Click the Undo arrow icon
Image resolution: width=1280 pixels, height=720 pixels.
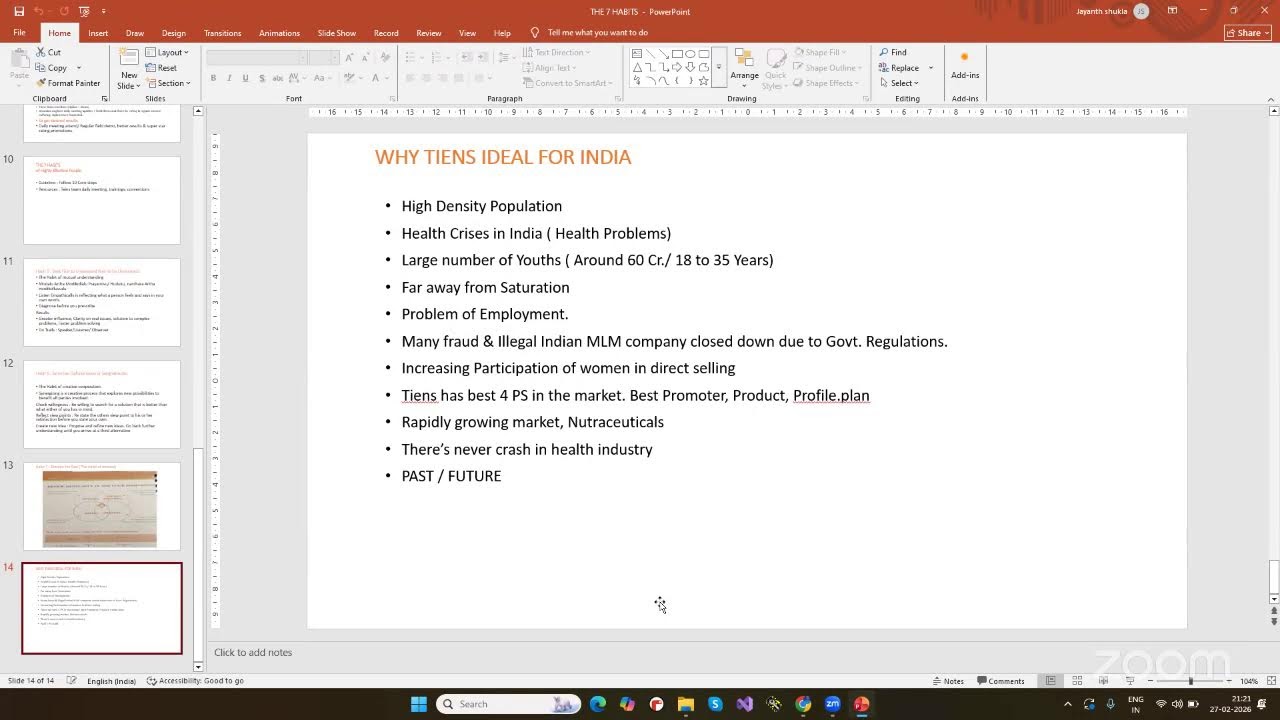[39, 11]
